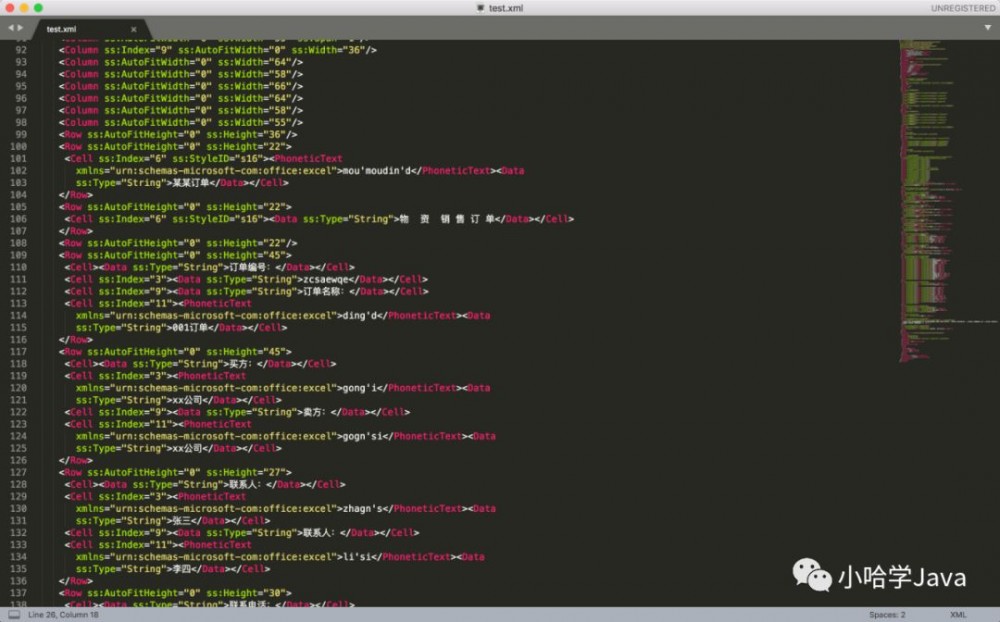Click the green full-screen window button
The image size is (1000, 622).
point(38,8)
